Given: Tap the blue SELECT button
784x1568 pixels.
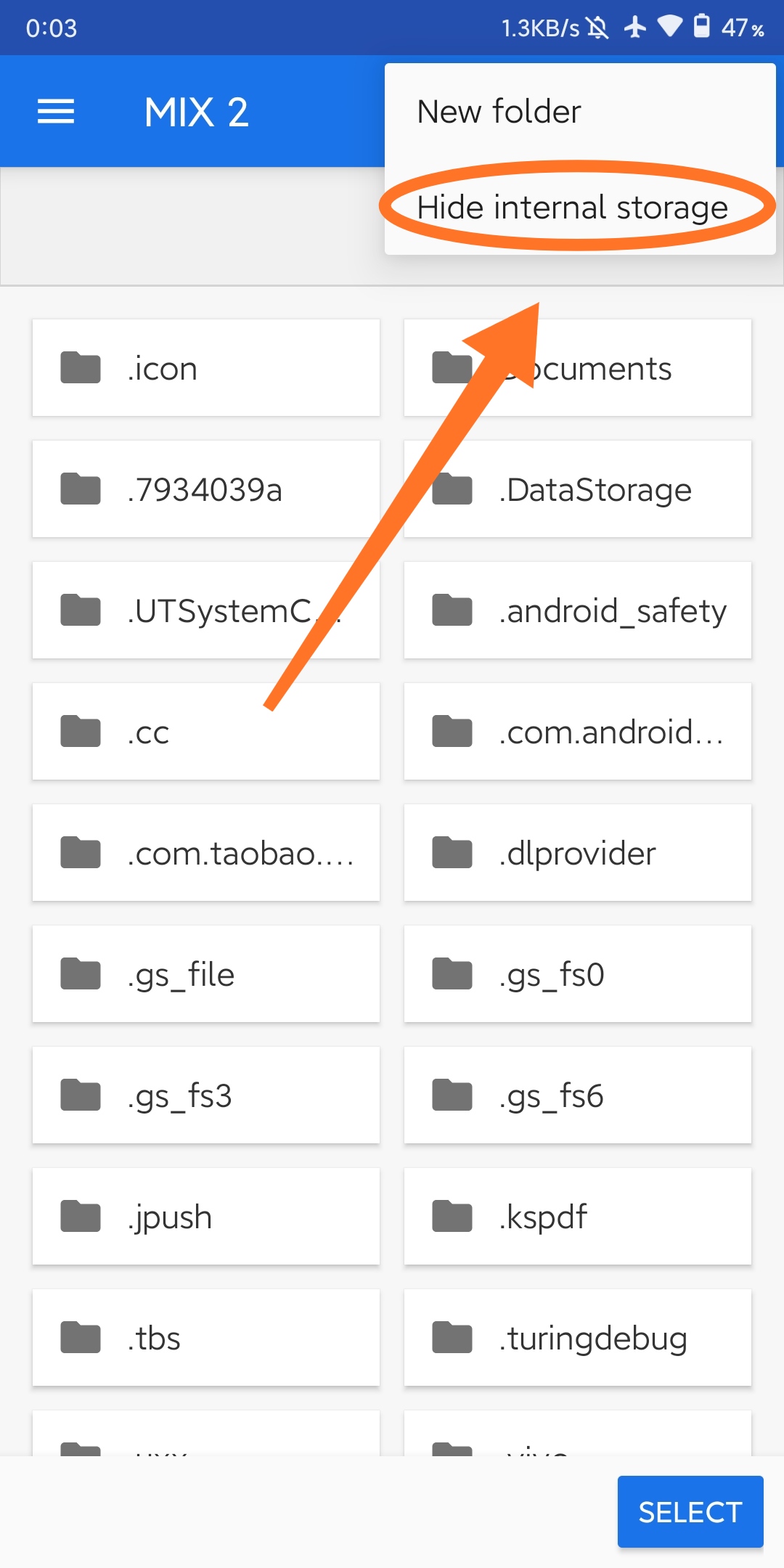Looking at the screenshot, I should [x=690, y=1511].
